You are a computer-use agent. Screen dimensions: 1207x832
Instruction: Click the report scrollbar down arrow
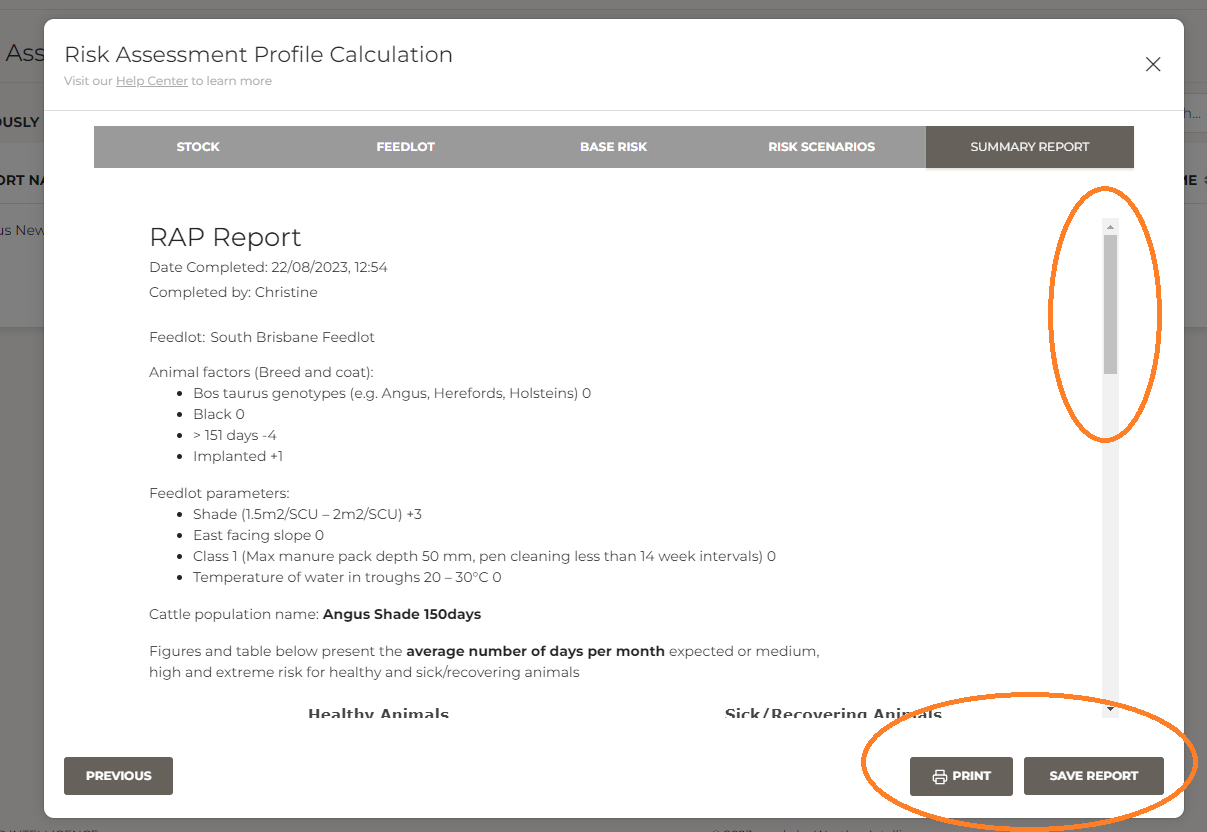tap(1110, 709)
